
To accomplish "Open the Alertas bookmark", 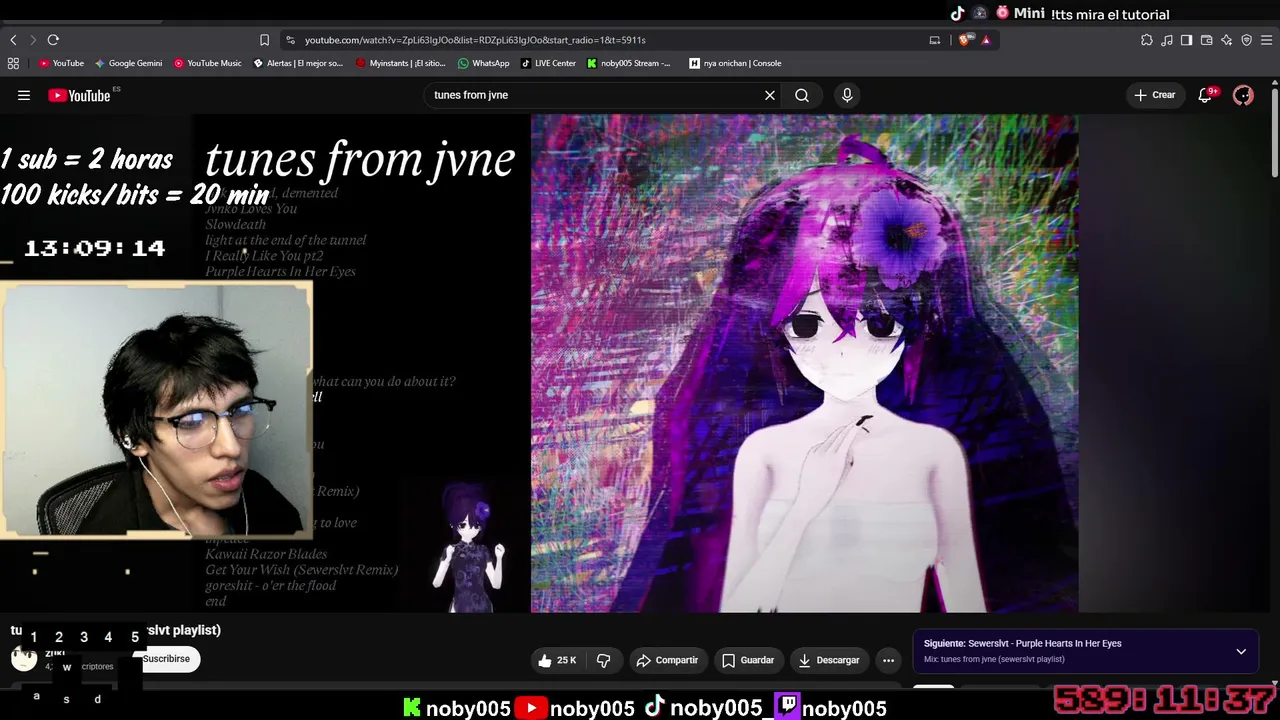I will tap(298, 63).
